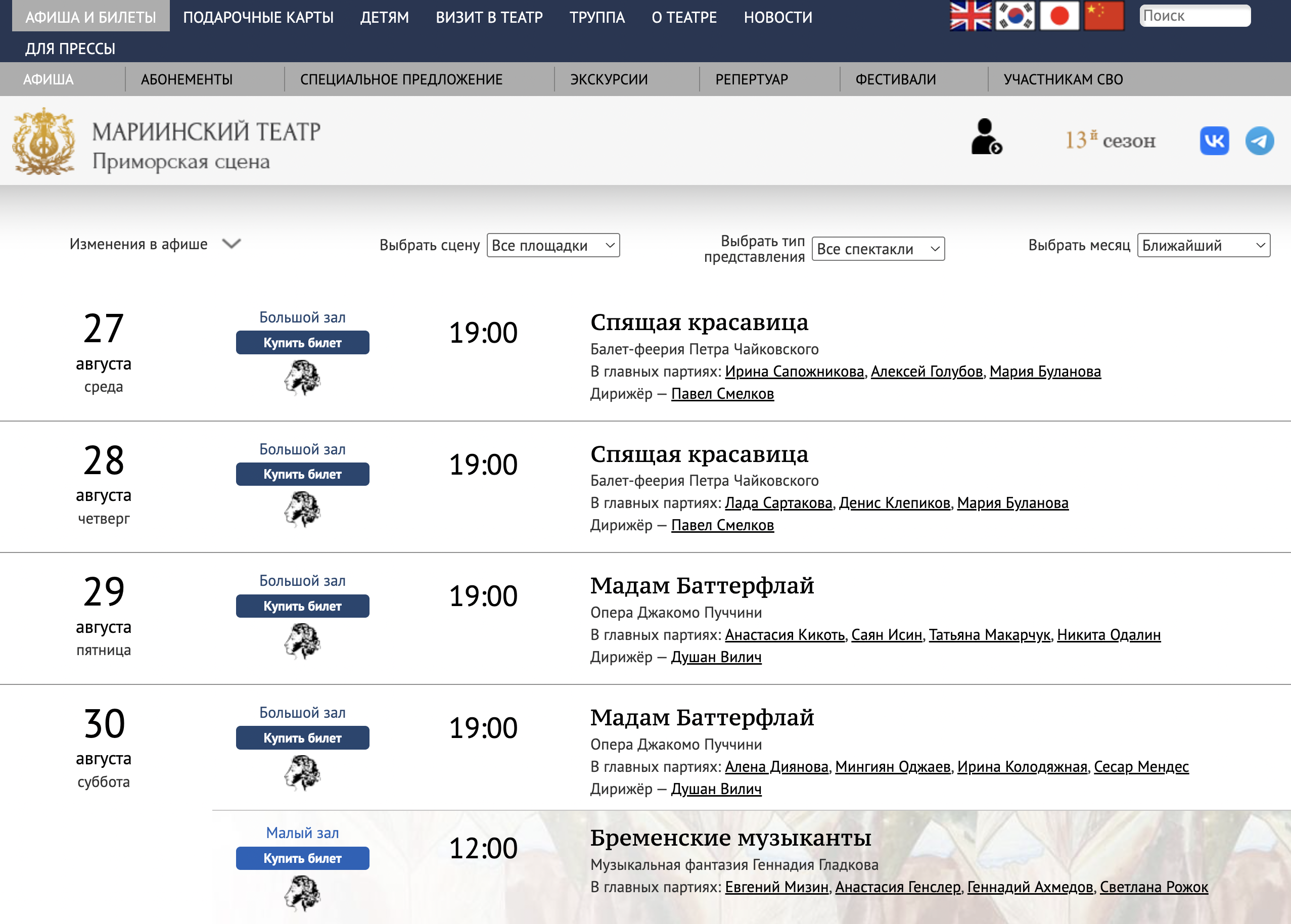Click Большой зал venue link for 27 августа
This screenshot has height=924, width=1291.
[x=302, y=317]
